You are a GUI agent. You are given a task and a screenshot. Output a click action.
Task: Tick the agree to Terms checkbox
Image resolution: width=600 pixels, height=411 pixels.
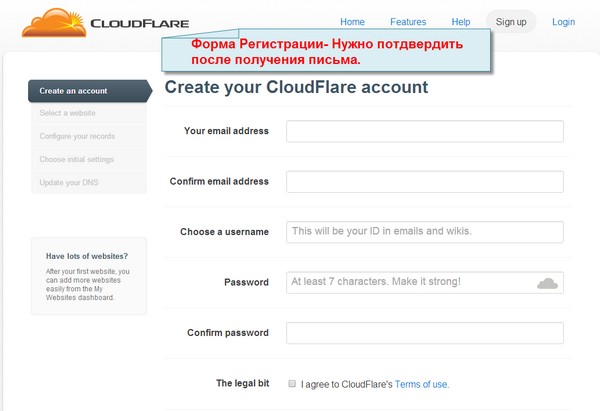292,383
